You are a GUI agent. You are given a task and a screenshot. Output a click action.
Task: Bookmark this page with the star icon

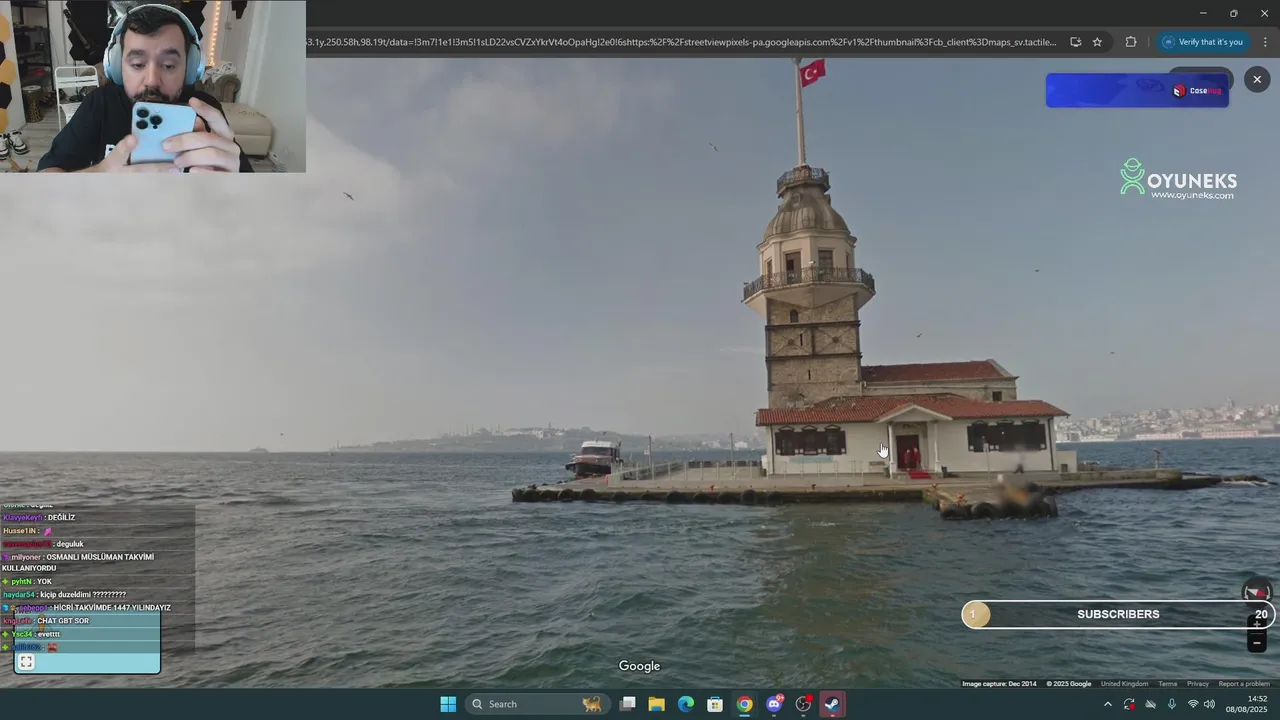pos(1097,42)
